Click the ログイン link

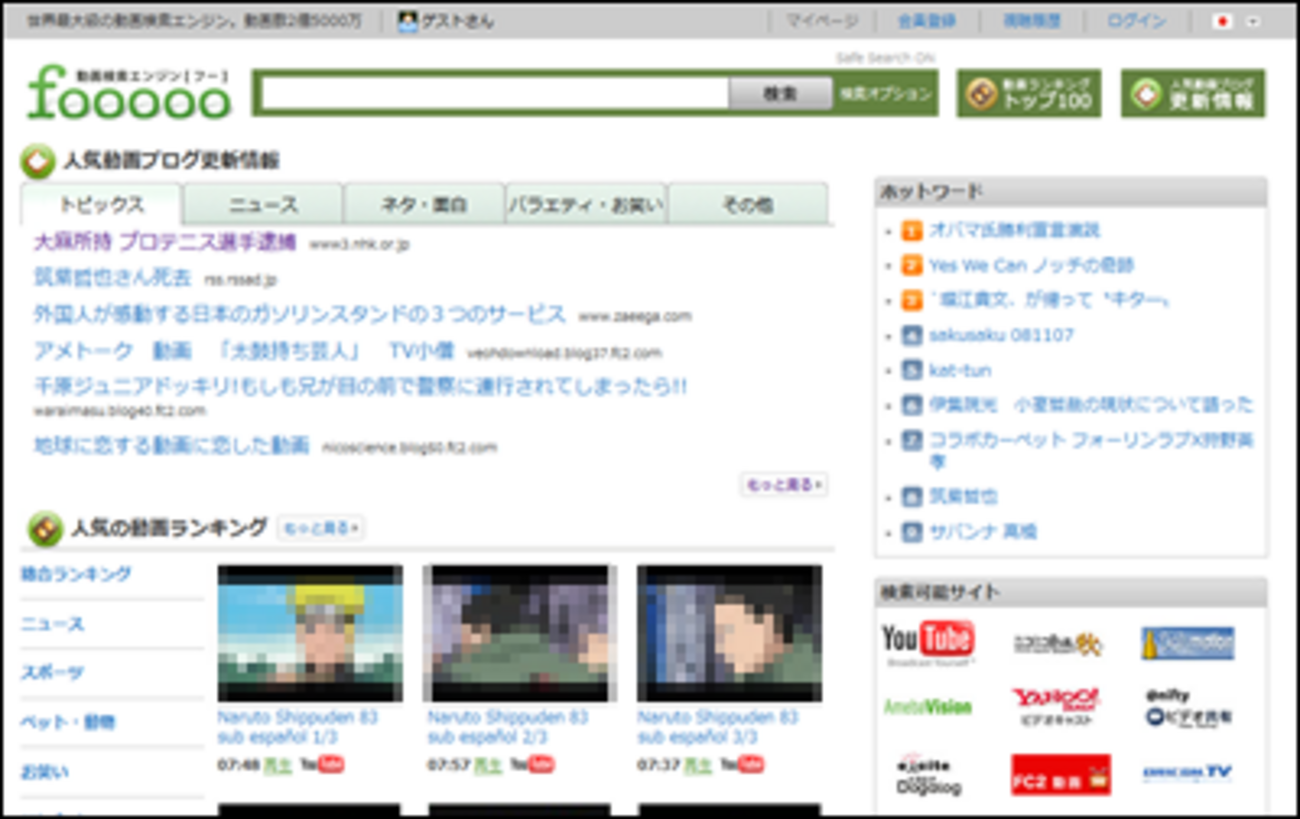[x=1136, y=21]
